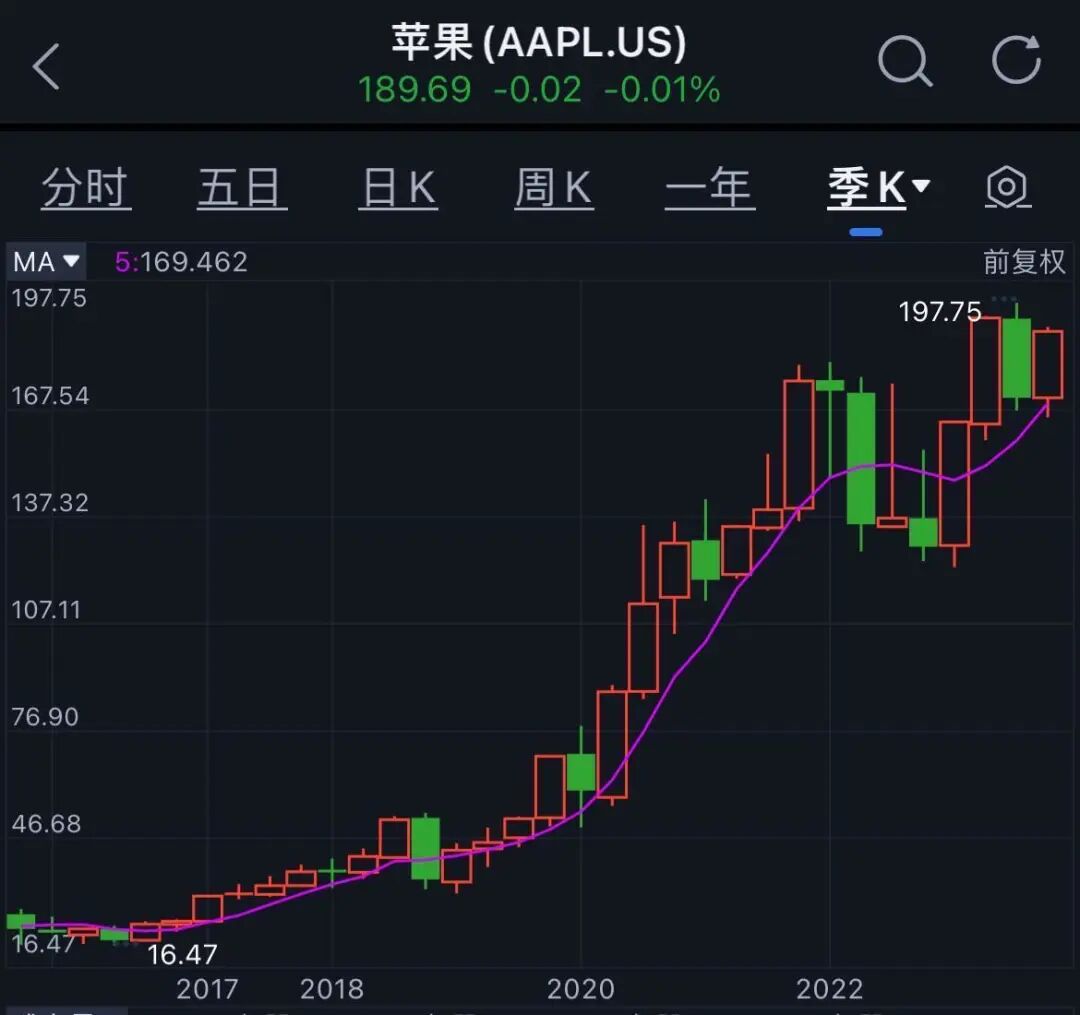Refresh the AAPL quote data
Image resolution: width=1080 pixels, height=1015 pixels.
click(x=1016, y=60)
